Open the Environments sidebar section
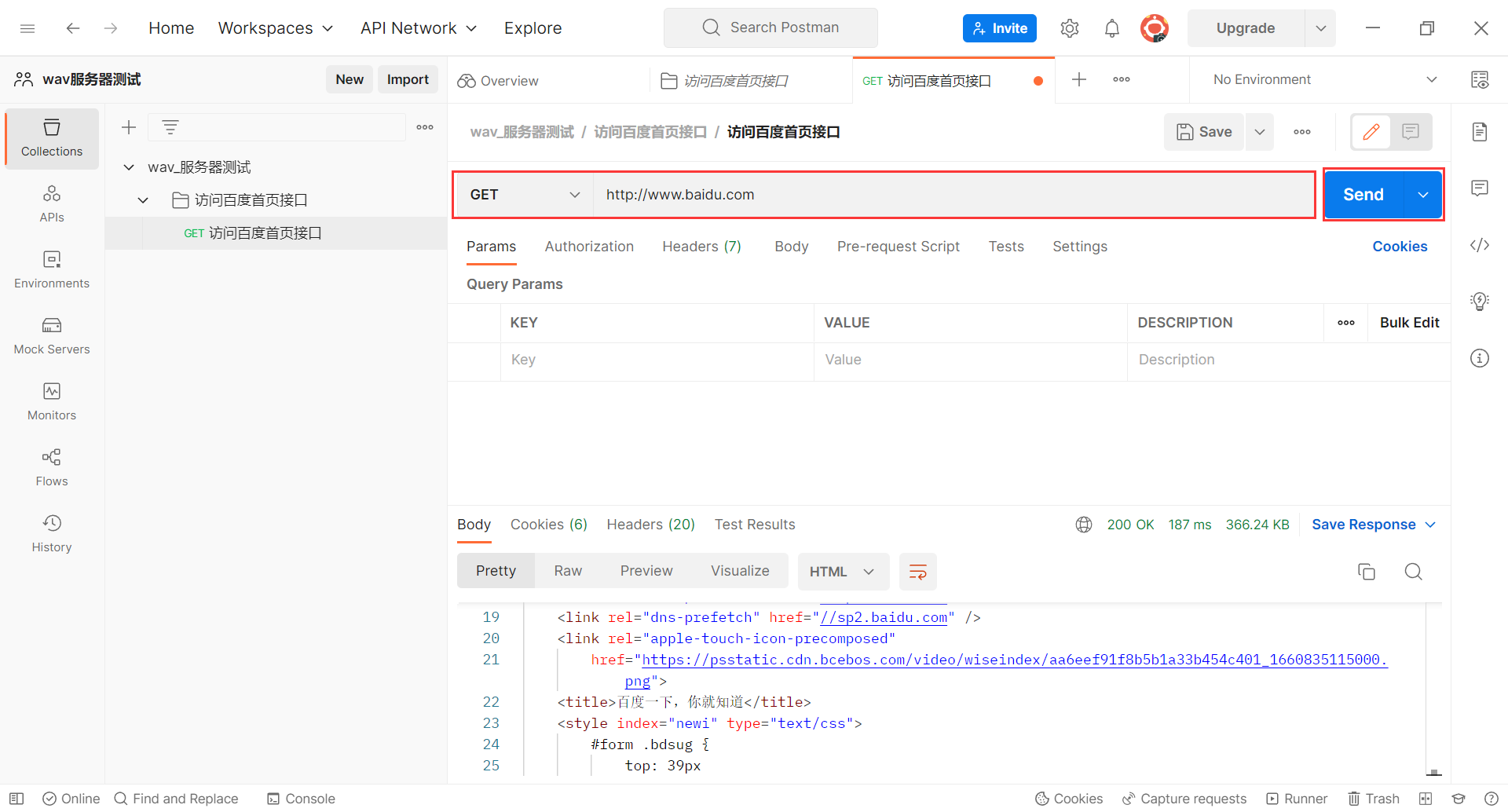Viewport: 1508px width, 812px height. tap(52, 270)
